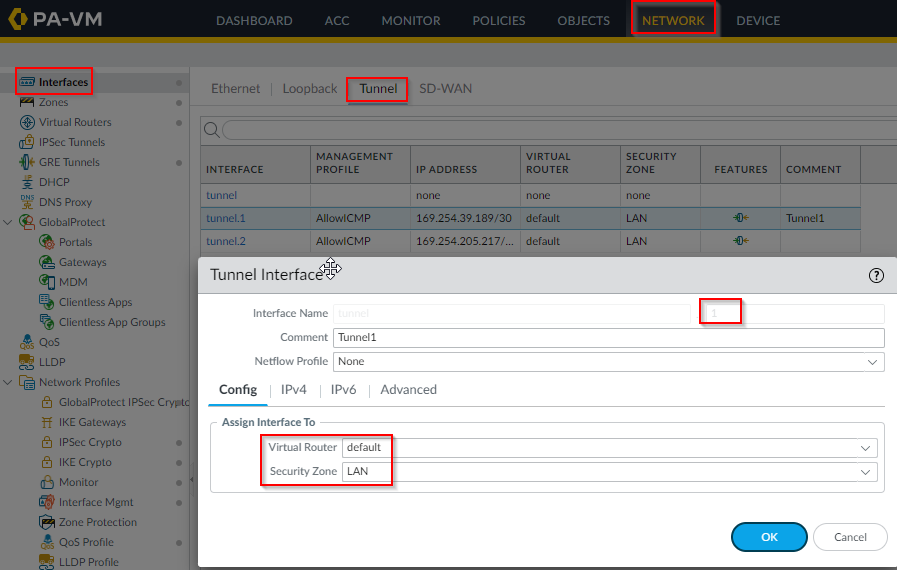Click the GlobalProtect globe icon

point(27,222)
